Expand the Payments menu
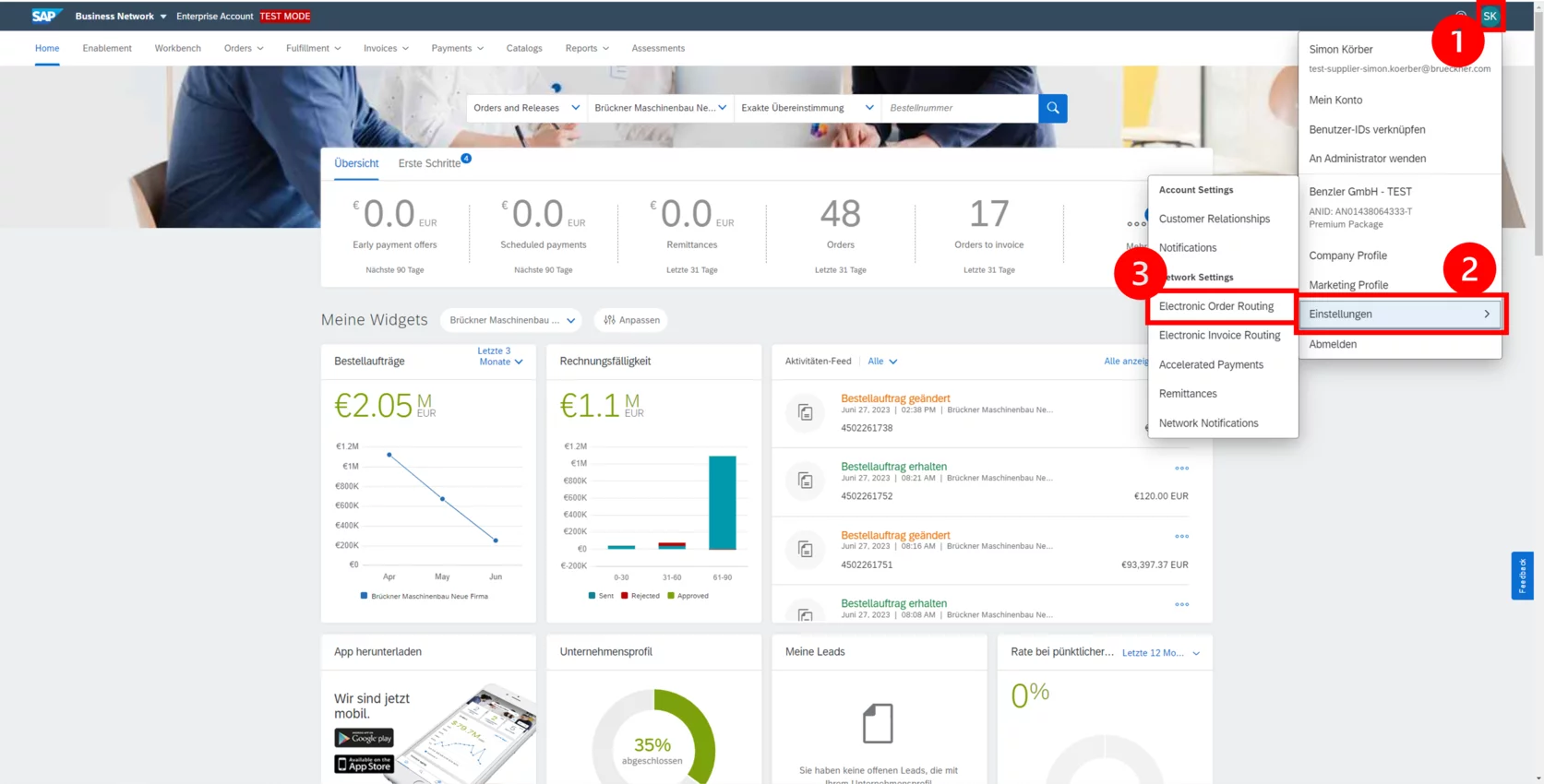The image size is (1544, 784). pos(457,48)
